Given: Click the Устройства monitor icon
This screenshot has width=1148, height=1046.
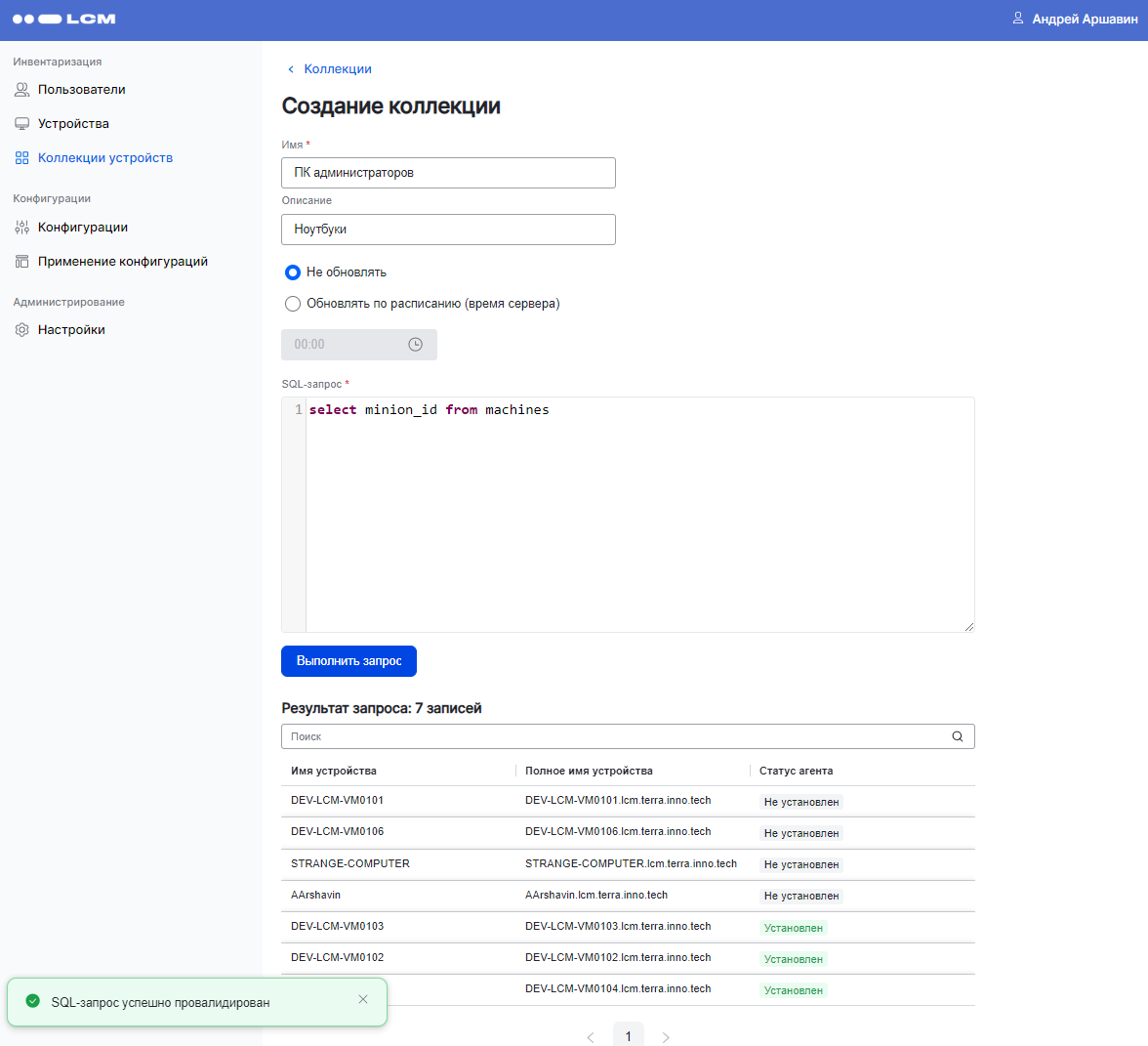Looking at the screenshot, I should tap(21, 124).
